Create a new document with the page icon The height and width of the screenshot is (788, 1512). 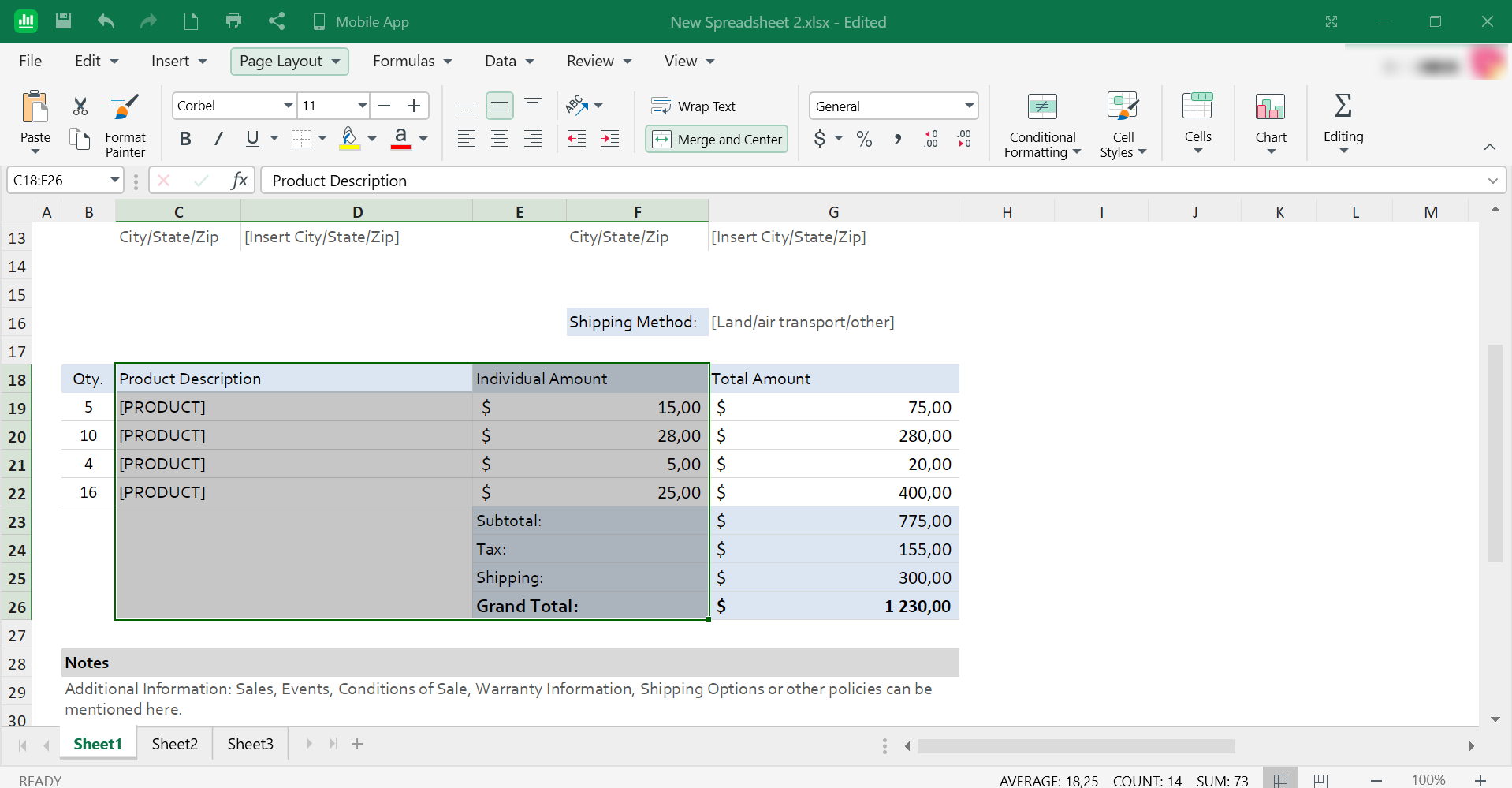[x=191, y=21]
